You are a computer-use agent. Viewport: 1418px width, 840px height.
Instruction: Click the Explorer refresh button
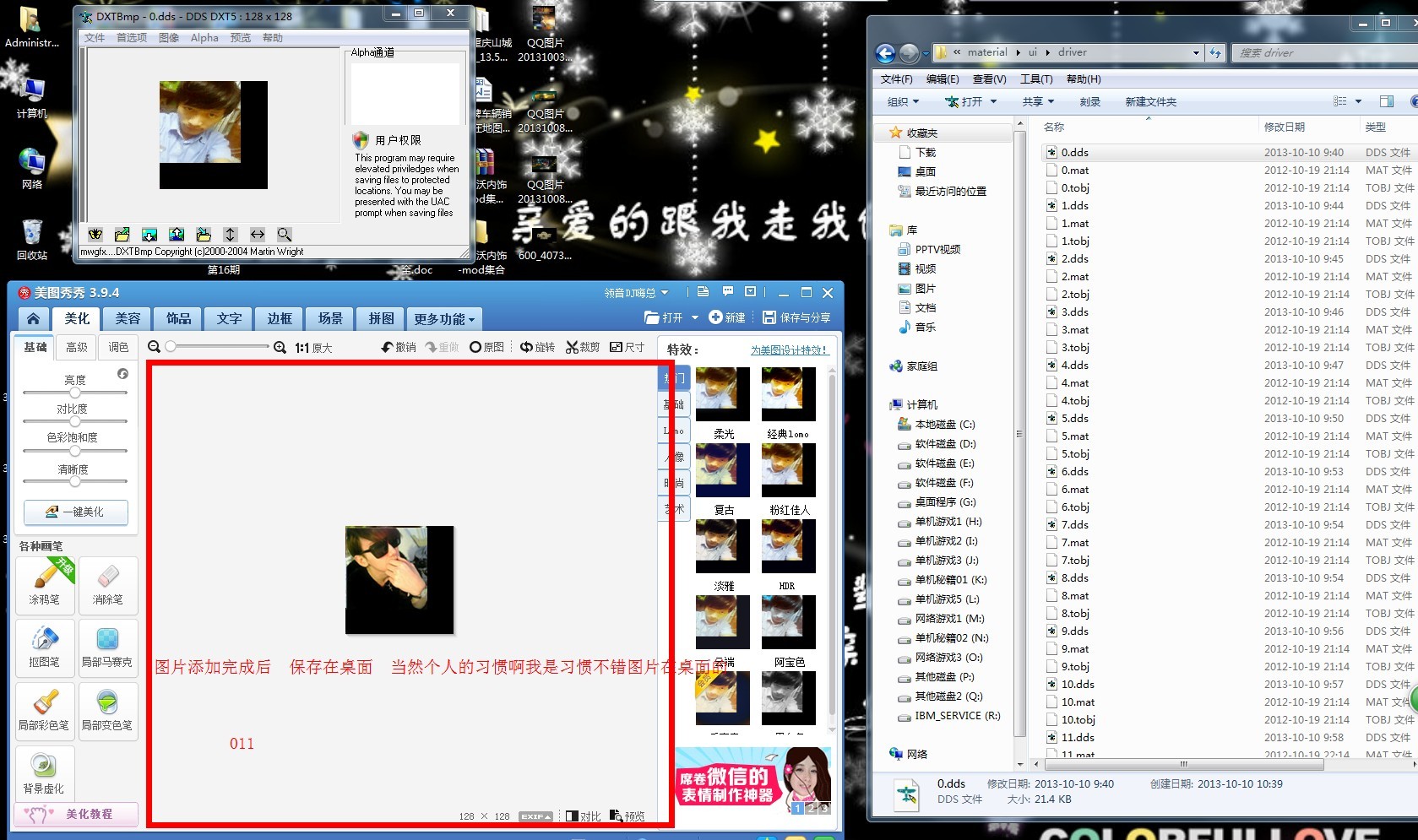(x=1215, y=52)
